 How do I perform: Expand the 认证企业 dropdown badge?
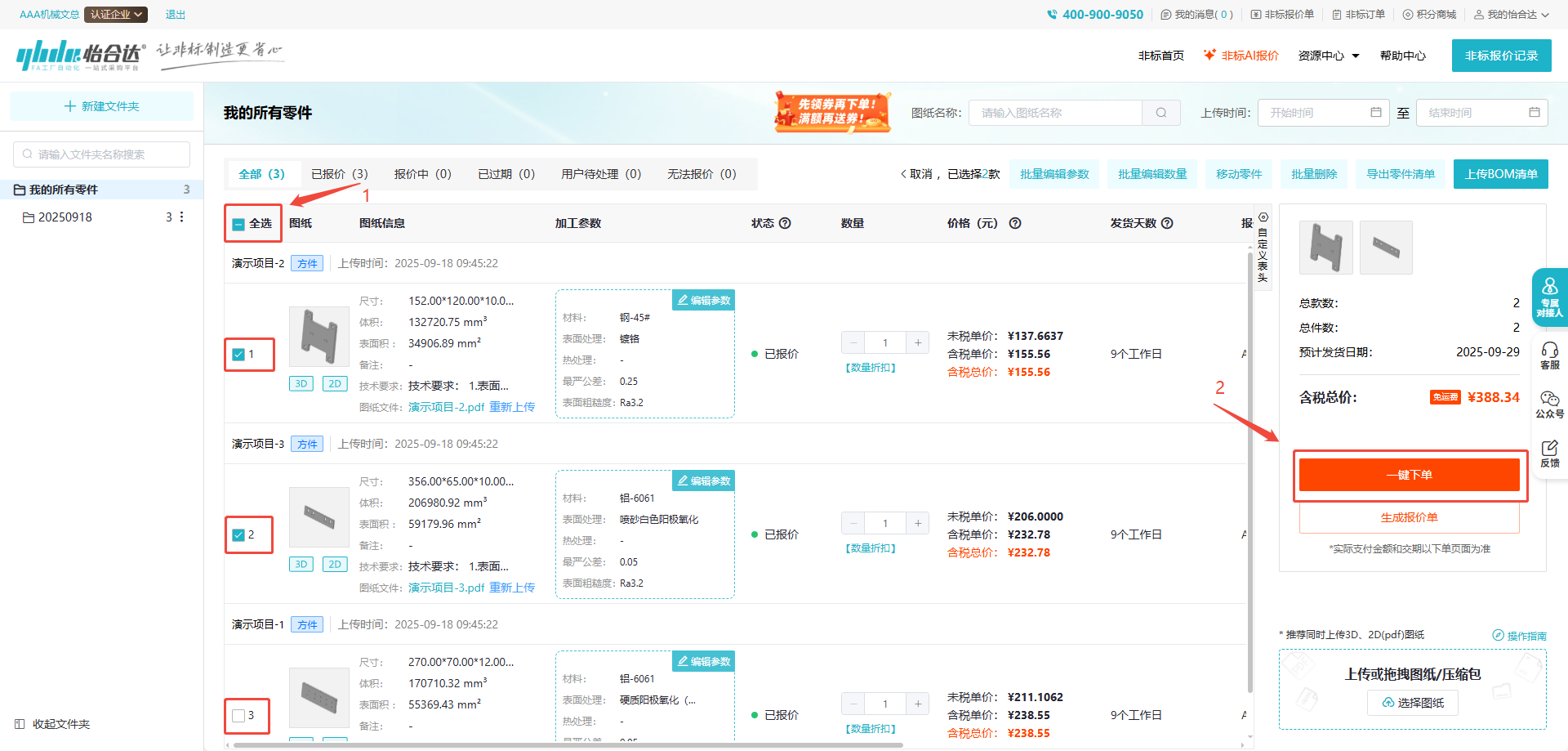pyautogui.click(x=116, y=15)
